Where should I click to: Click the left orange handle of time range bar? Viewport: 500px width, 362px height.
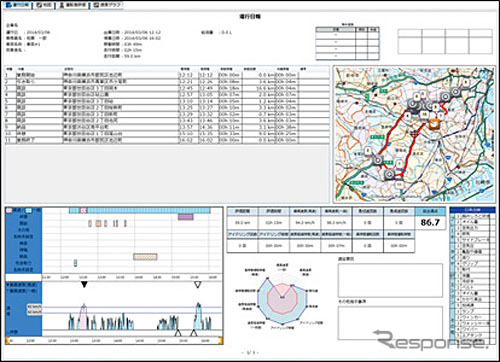coord(7,340)
